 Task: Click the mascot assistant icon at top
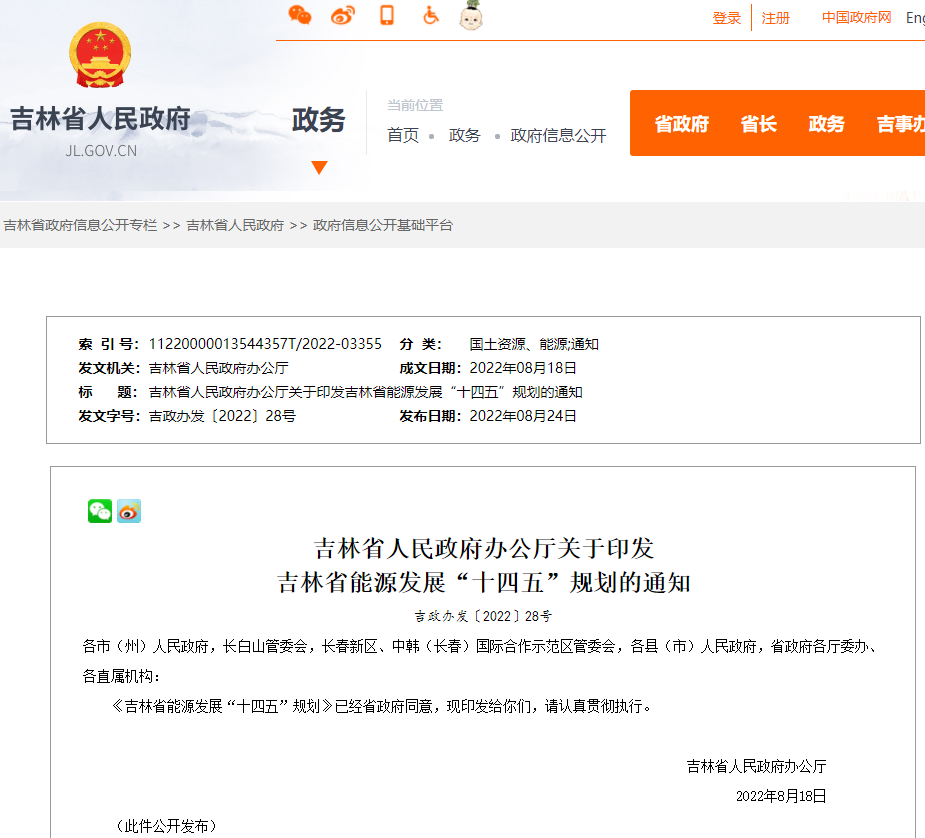470,16
